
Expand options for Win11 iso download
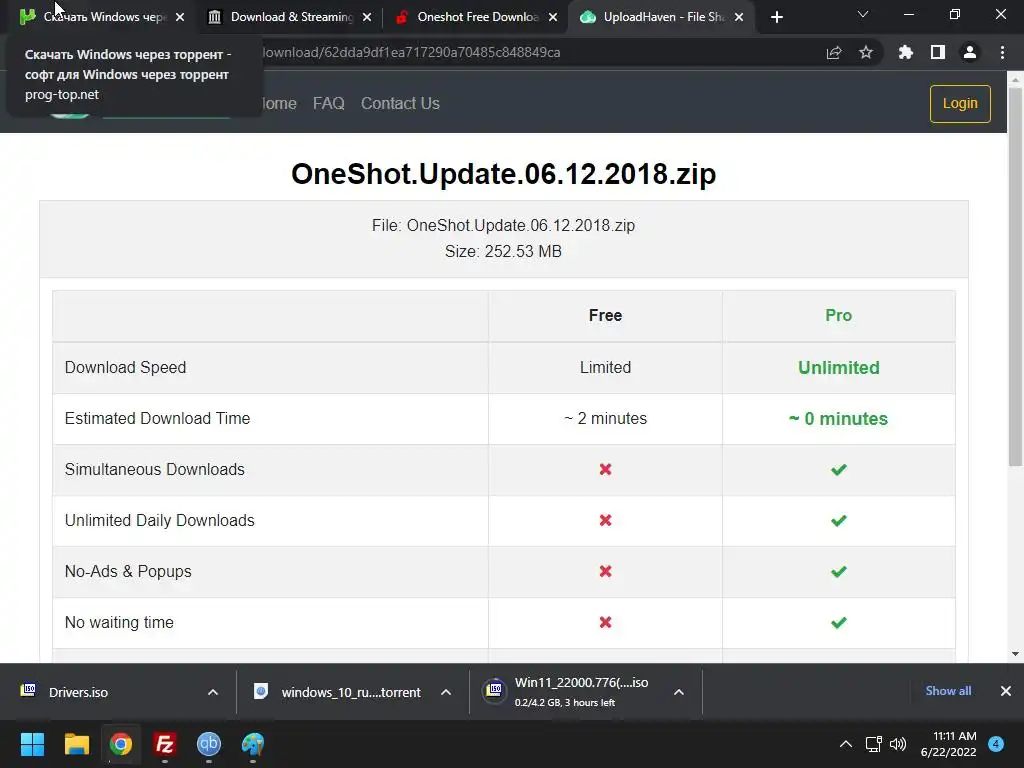pyautogui.click(x=679, y=692)
